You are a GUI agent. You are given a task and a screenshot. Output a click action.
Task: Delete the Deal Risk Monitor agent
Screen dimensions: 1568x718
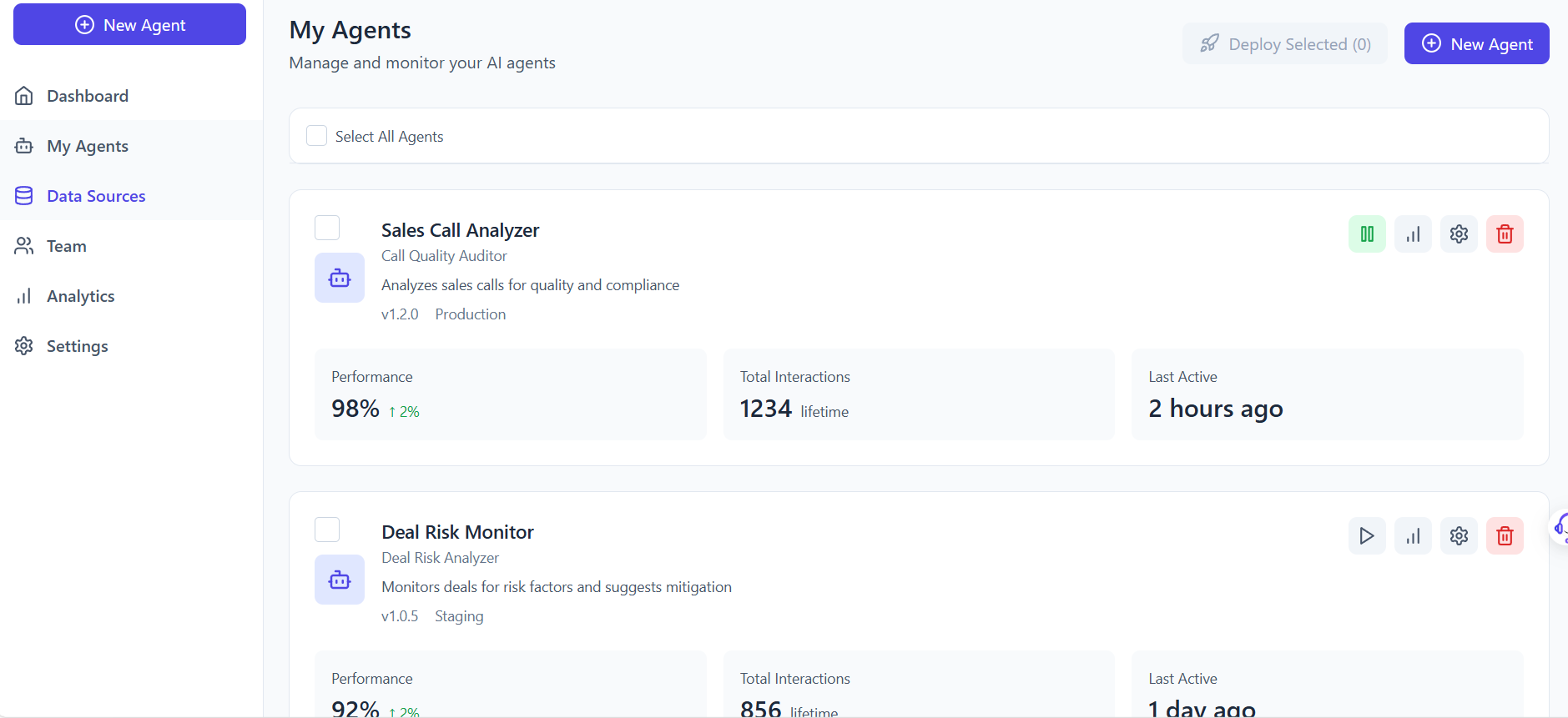tap(1504, 536)
